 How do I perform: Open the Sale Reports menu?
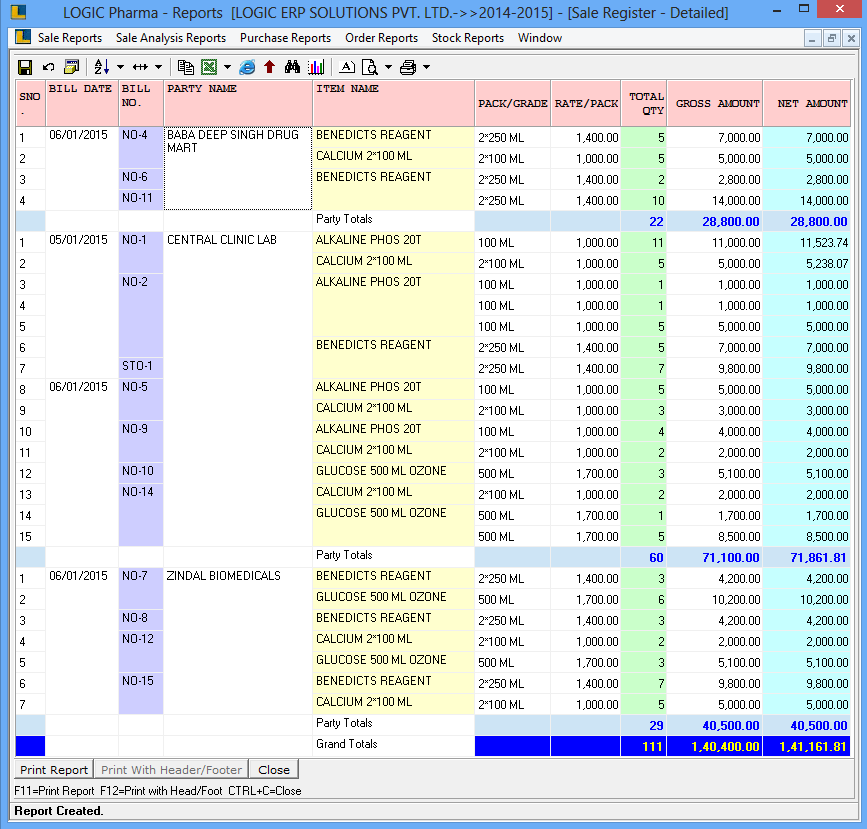click(70, 38)
